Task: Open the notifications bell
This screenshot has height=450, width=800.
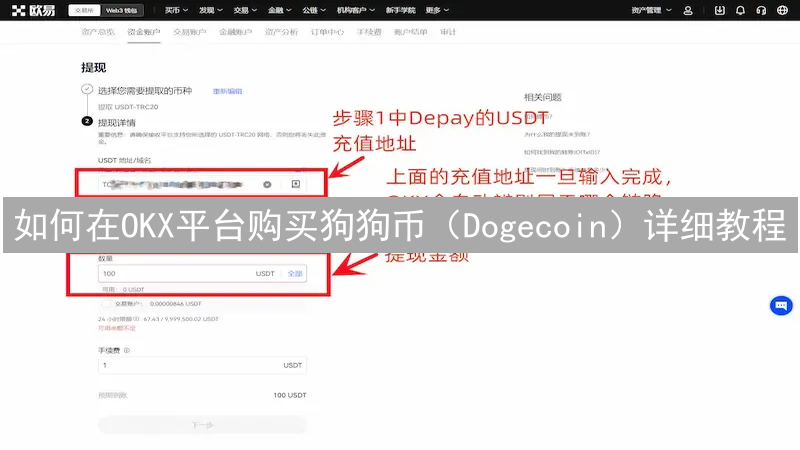Action: coord(740,10)
